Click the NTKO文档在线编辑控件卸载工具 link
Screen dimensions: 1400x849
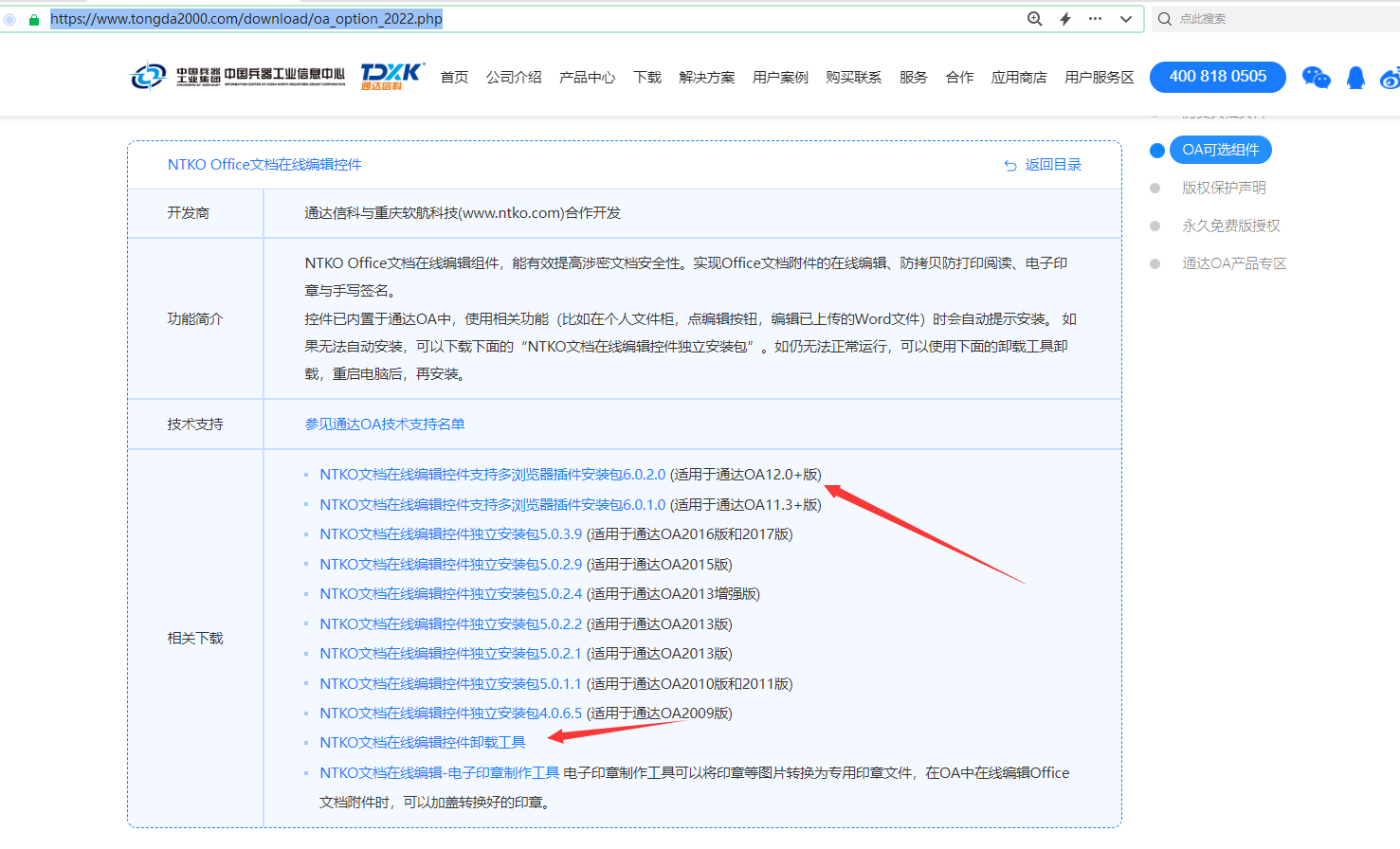(422, 743)
